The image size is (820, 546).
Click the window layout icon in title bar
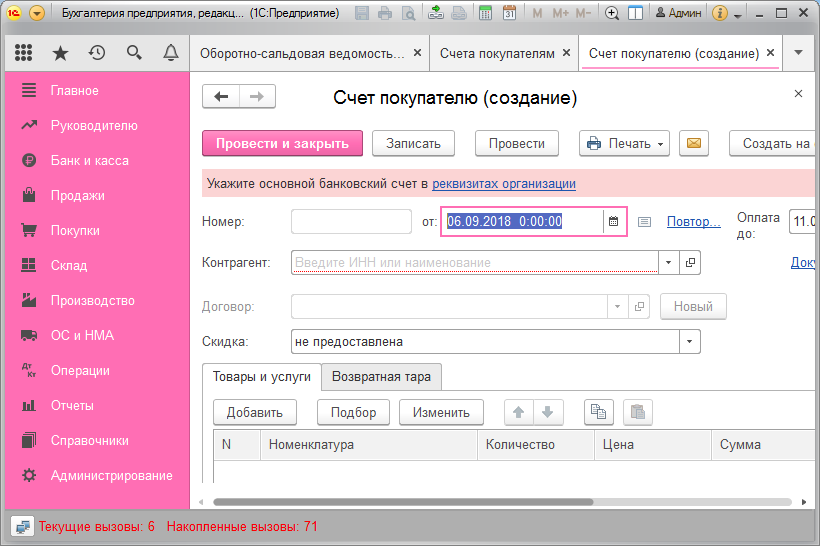[635, 13]
